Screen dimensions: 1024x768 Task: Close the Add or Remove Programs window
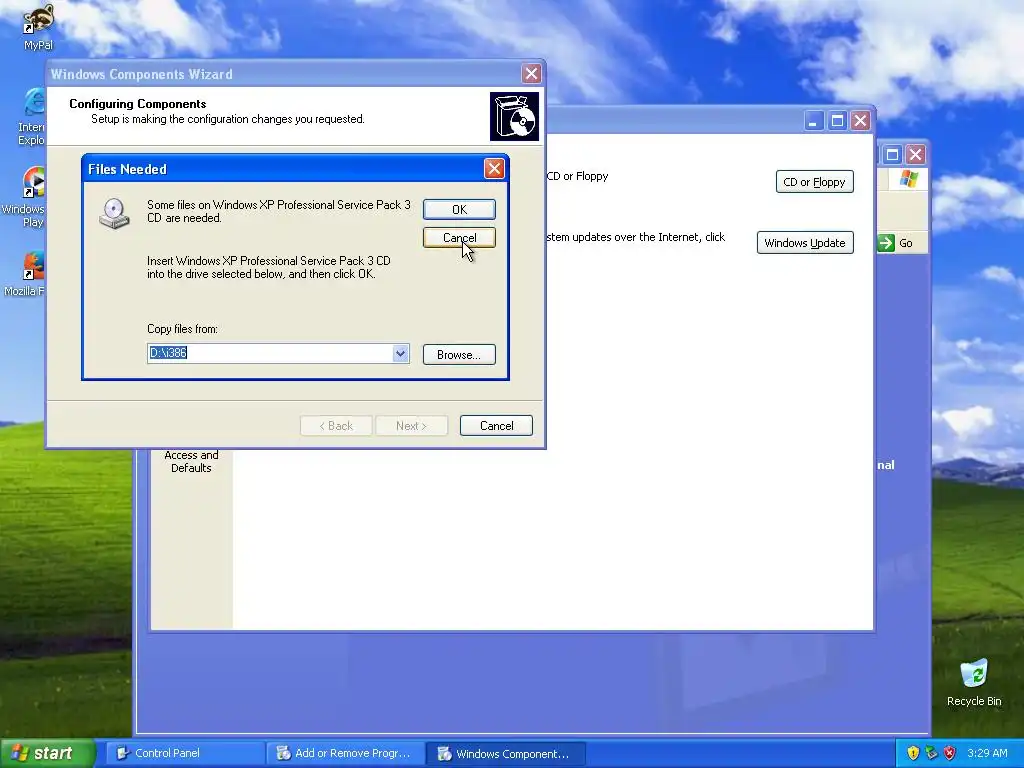click(861, 121)
